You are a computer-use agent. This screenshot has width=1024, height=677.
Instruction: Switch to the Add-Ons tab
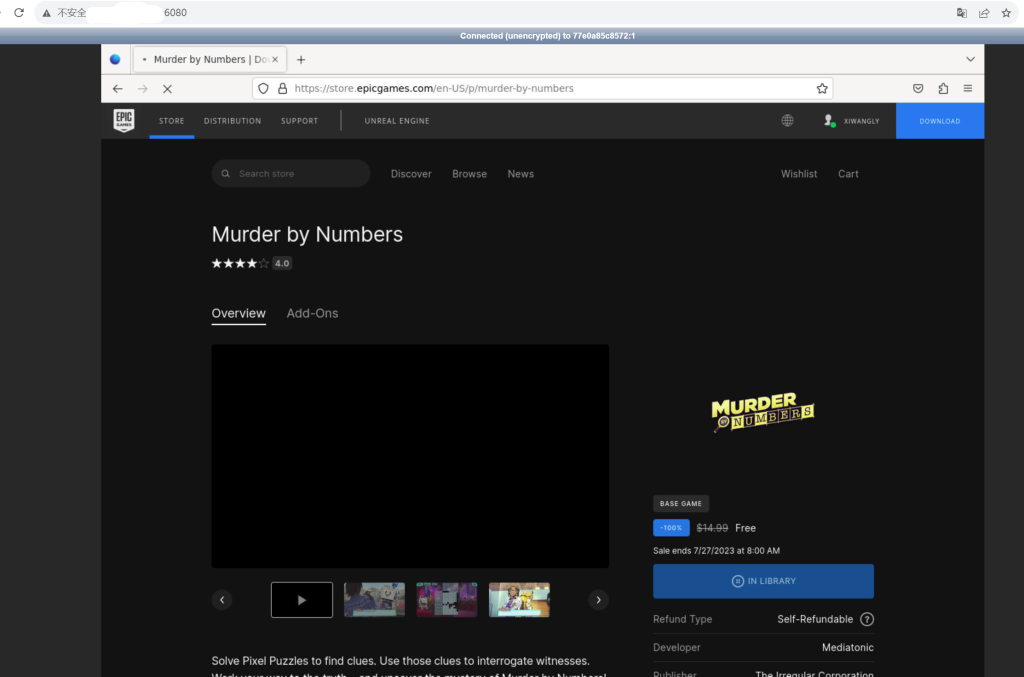click(312, 313)
